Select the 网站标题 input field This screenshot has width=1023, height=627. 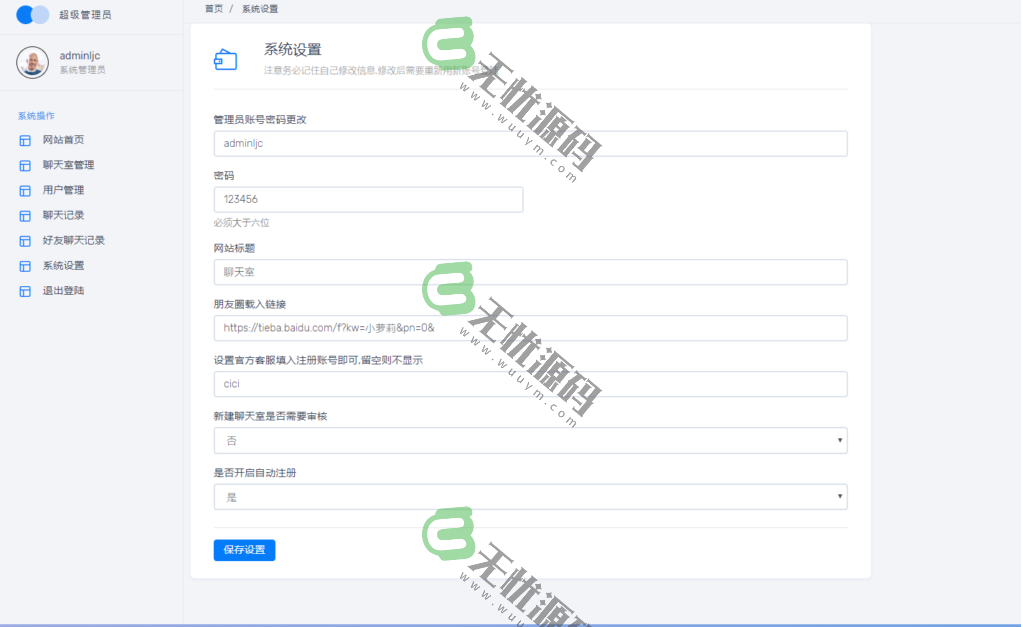point(529,272)
